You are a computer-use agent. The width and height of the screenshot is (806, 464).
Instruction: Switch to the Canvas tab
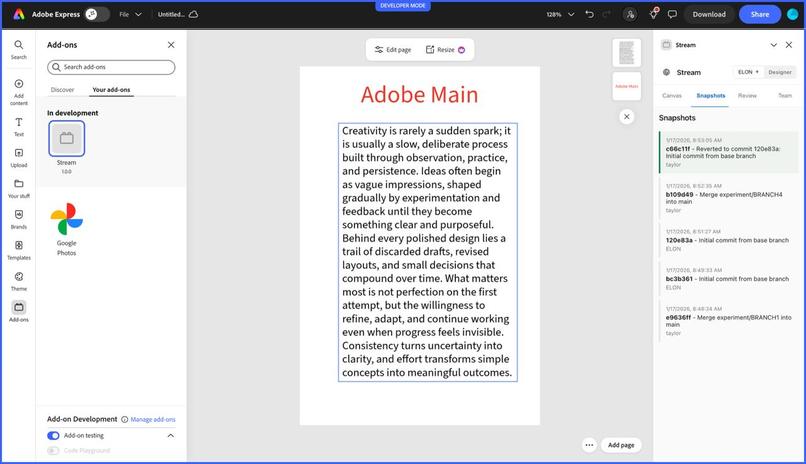(672, 96)
